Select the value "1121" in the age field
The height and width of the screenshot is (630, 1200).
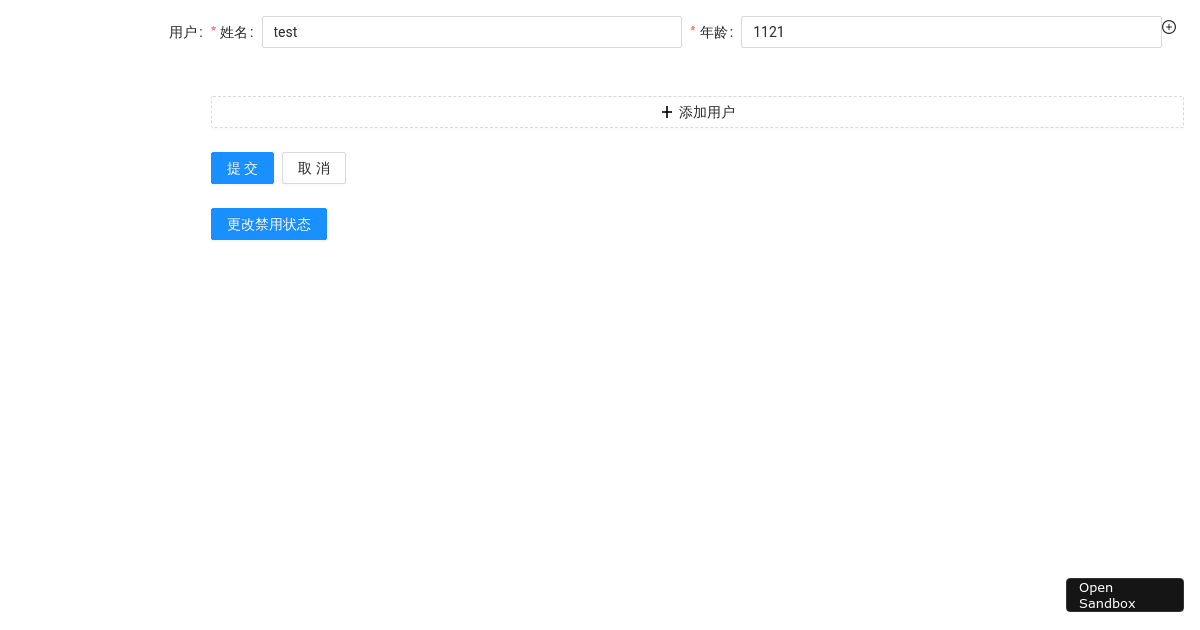coord(768,32)
